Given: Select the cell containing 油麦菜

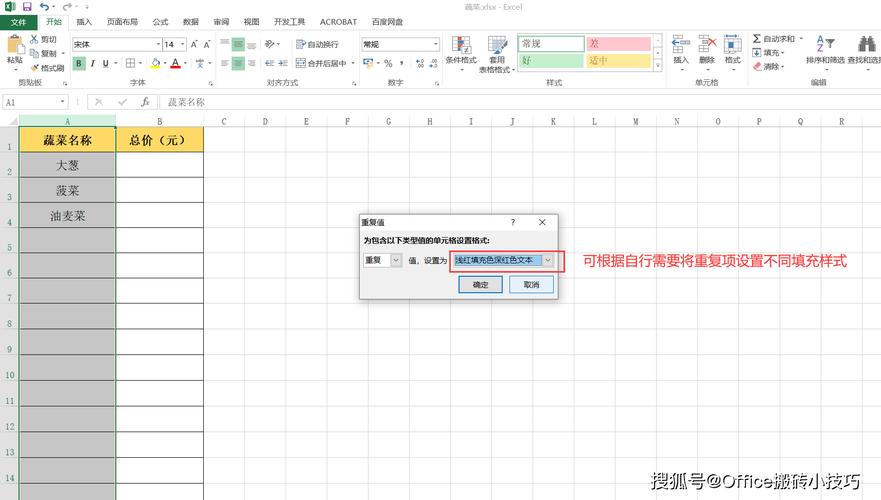Looking at the screenshot, I should coord(67,216).
